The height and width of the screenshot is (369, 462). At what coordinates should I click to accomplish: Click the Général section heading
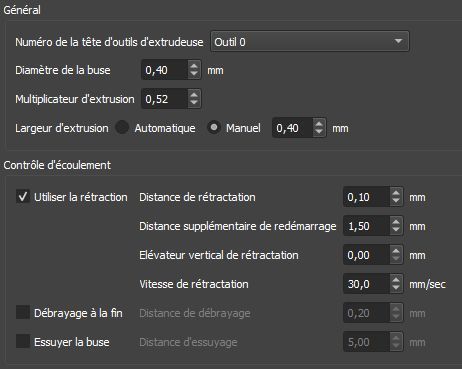click(x=22, y=10)
